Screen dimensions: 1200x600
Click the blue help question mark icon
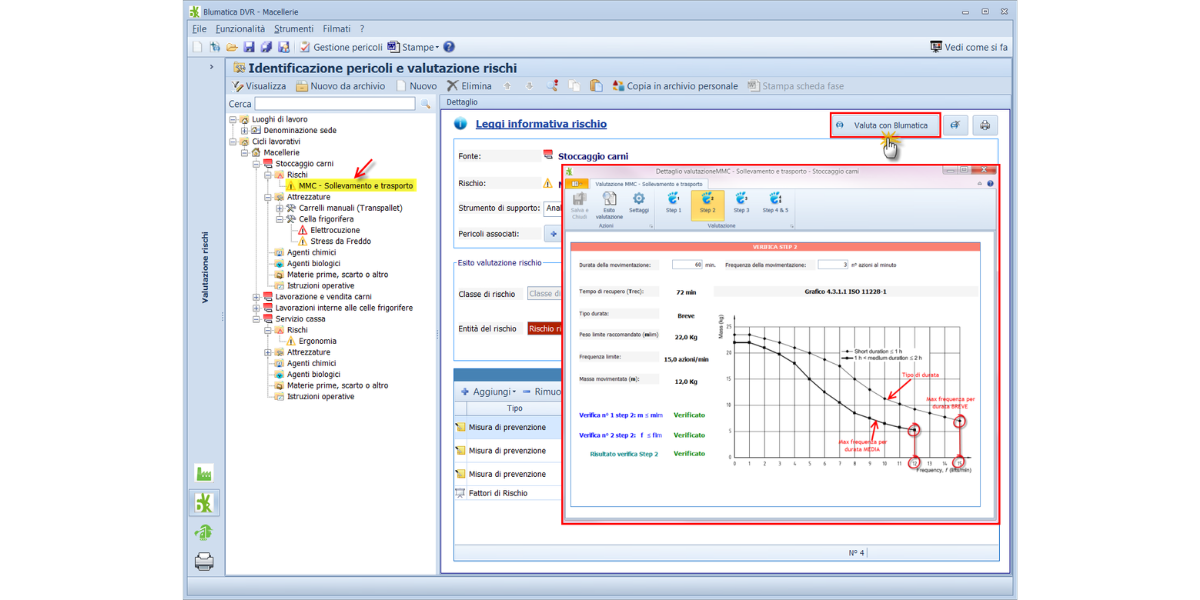pyautogui.click(x=449, y=47)
